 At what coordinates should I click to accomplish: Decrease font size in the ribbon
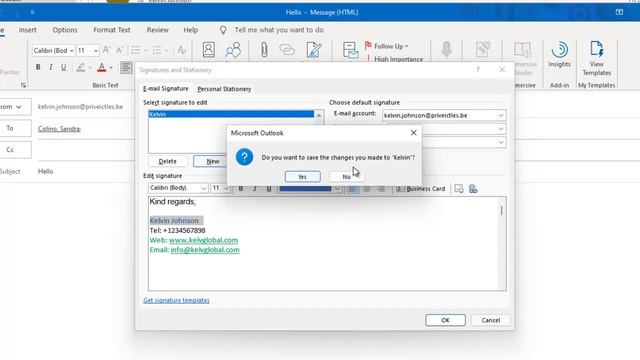(x=120, y=50)
